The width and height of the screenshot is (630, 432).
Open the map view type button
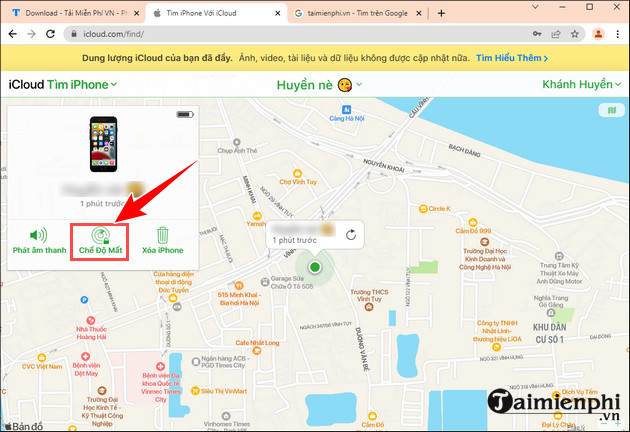[x=612, y=110]
